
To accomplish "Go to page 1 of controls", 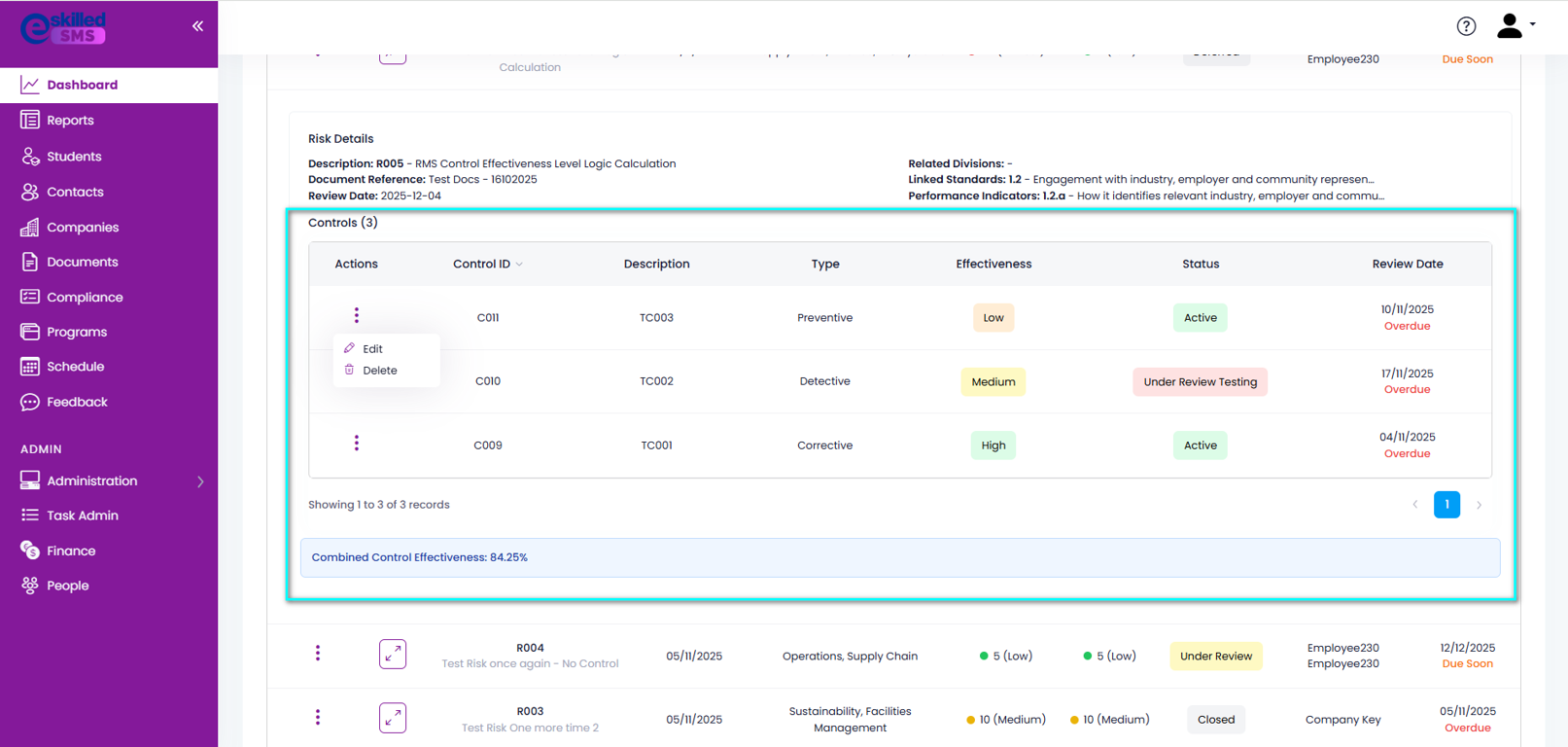I will tap(1446, 505).
